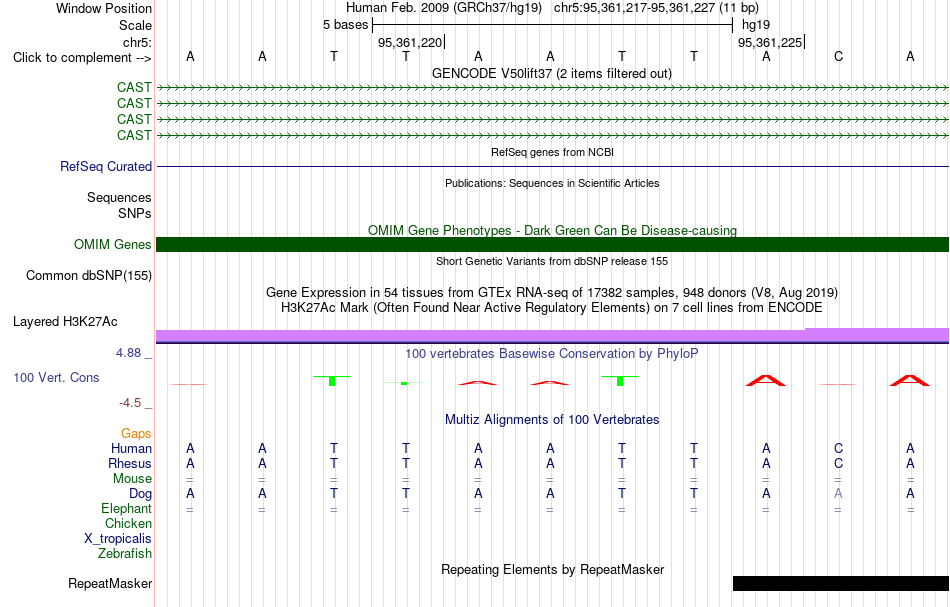950x607 pixels.
Task: Click the black RepeatMasker element bar
Action: point(841,583)
